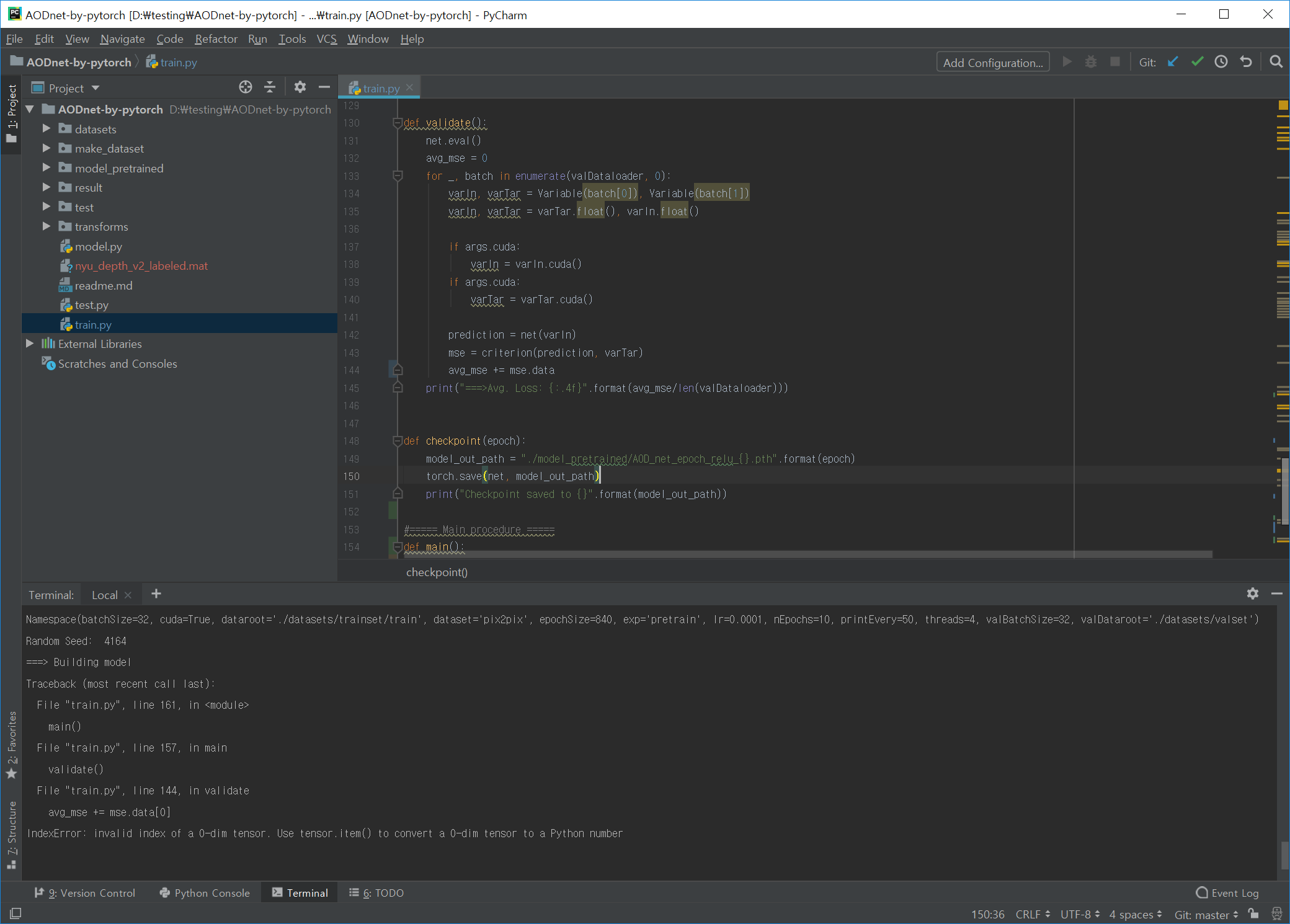Click the Git revert arrow icon

pos(1246,62)
